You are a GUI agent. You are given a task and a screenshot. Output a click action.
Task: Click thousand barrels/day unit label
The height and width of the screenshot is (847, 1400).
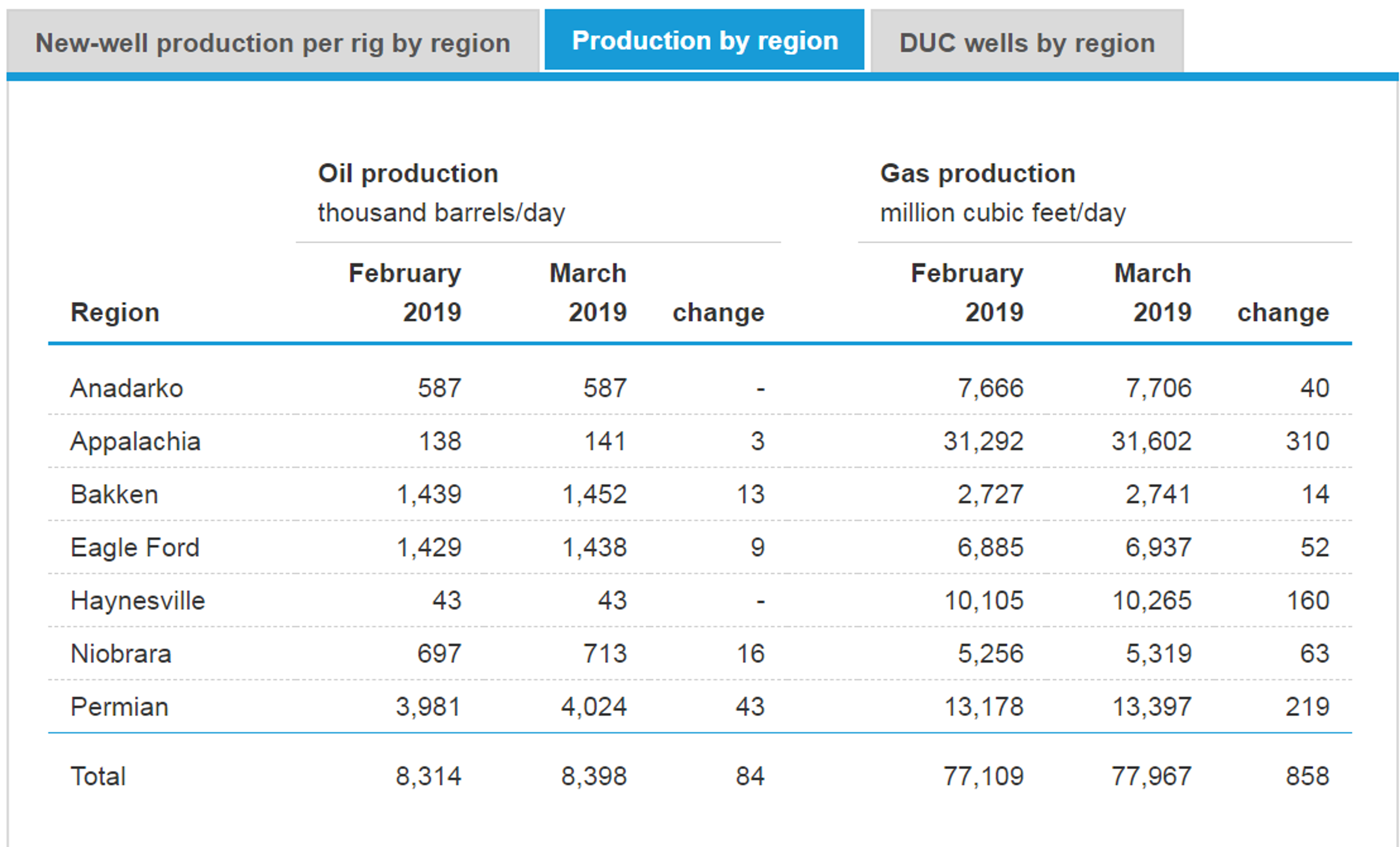(442, 213)
